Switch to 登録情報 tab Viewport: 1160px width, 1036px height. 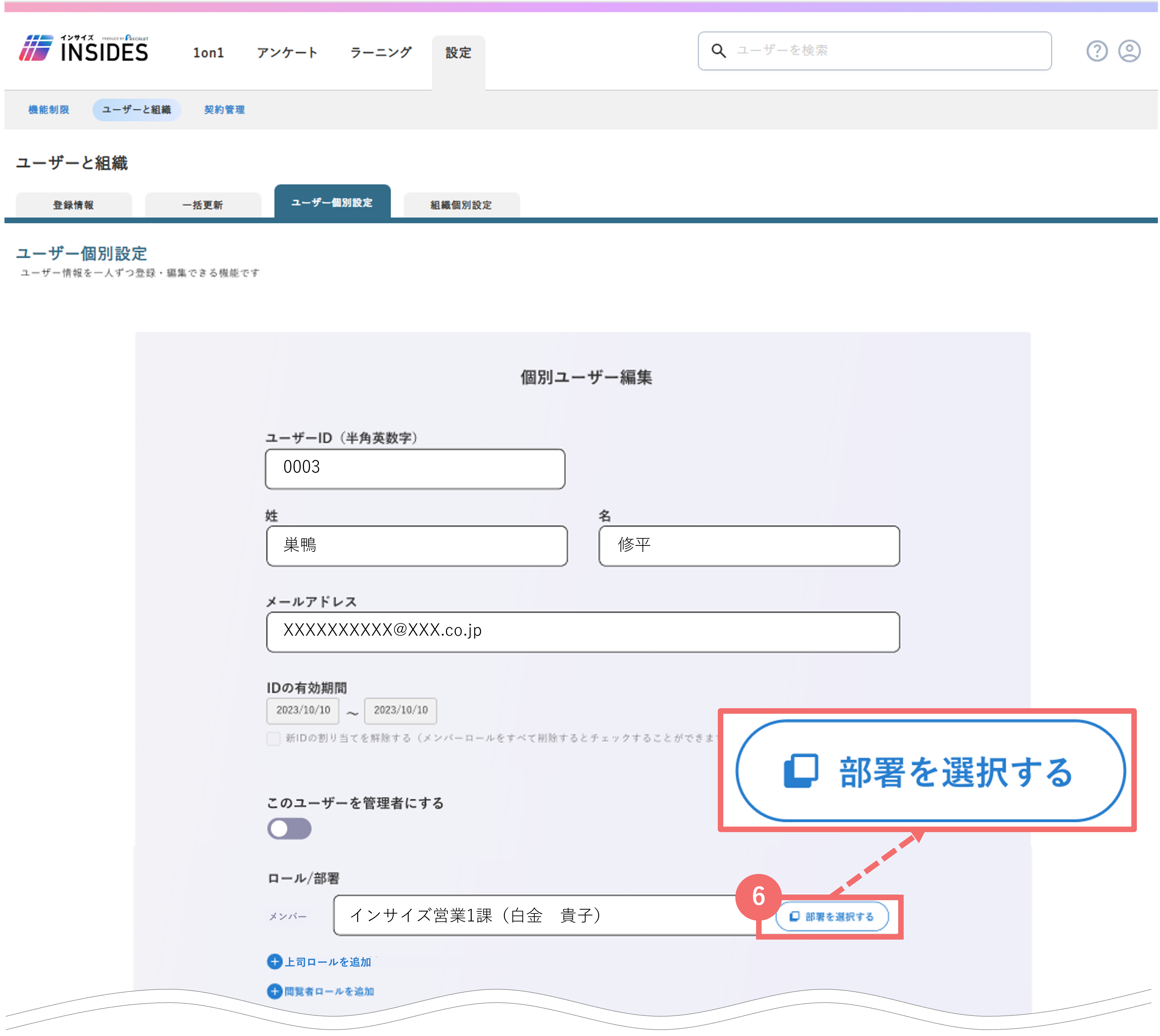point(74,205)
